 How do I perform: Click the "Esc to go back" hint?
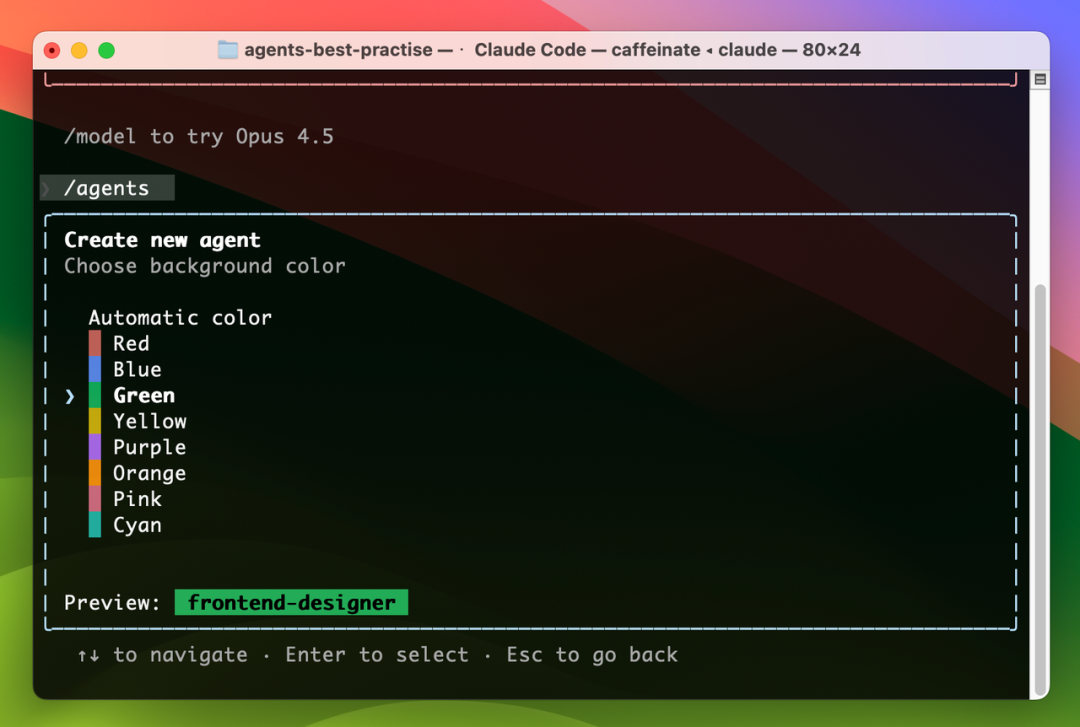tap(592, 655)
